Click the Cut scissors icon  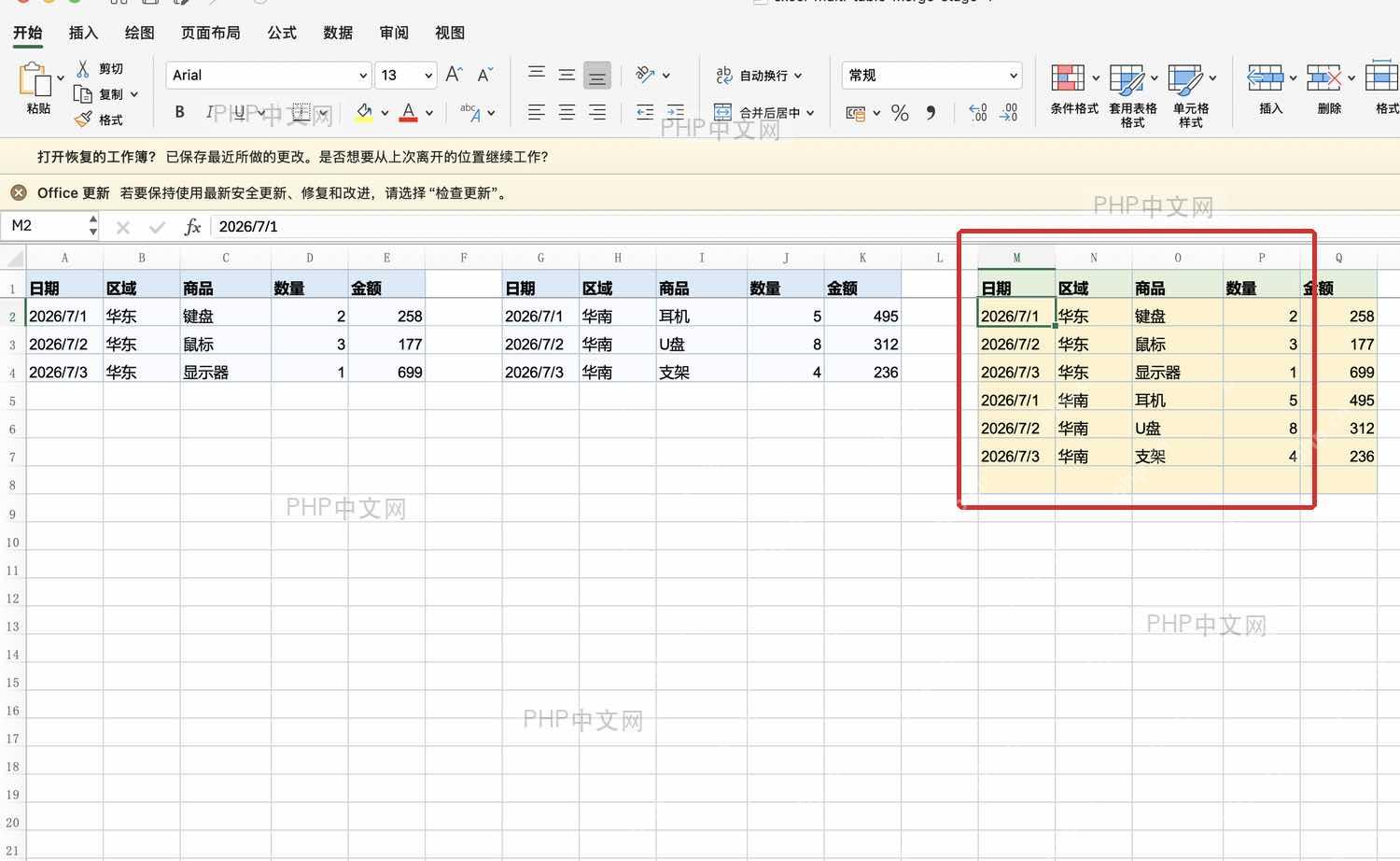coord(83,68)
